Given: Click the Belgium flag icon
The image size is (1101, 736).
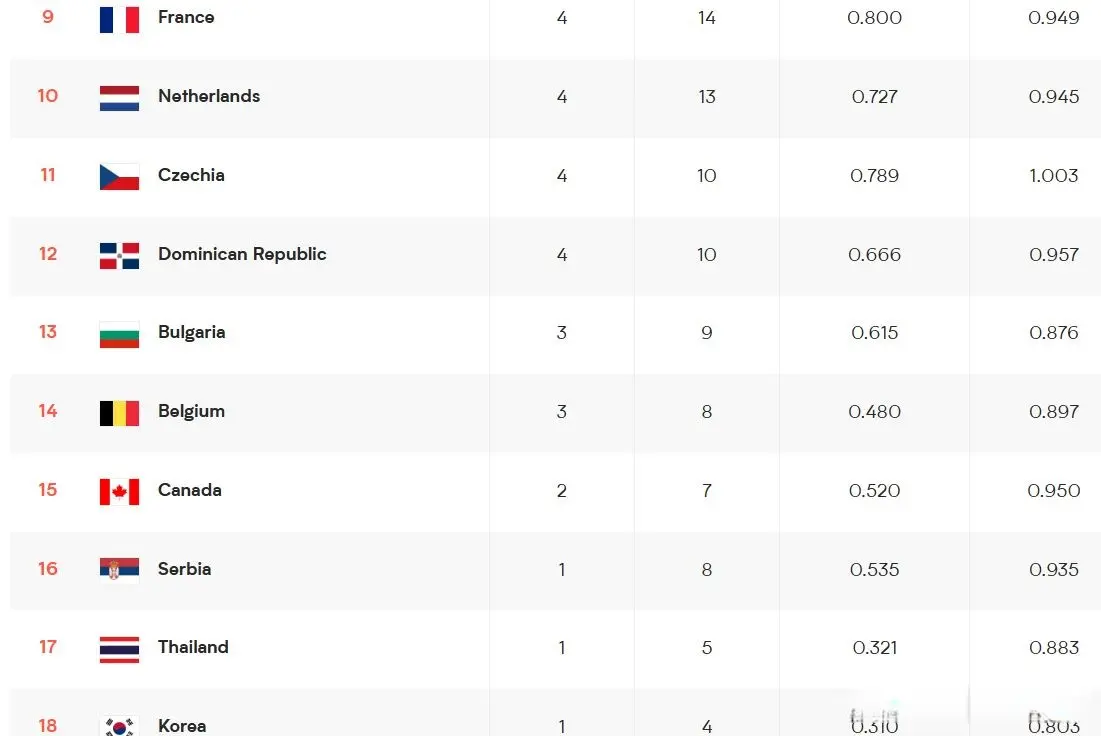Looking at the screenshot, I should tap(119, 414).
